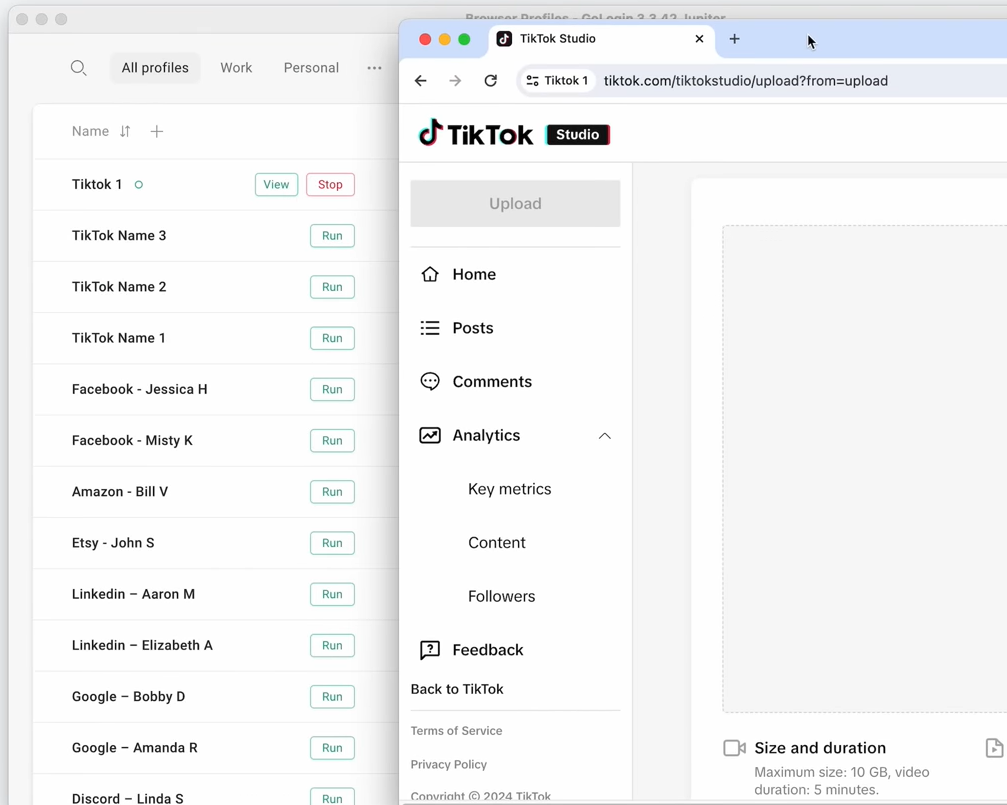Click the TikTok Studio logo
This screenshot has height=805, width=1007.
pyautogui.click(x=514, y=134)
